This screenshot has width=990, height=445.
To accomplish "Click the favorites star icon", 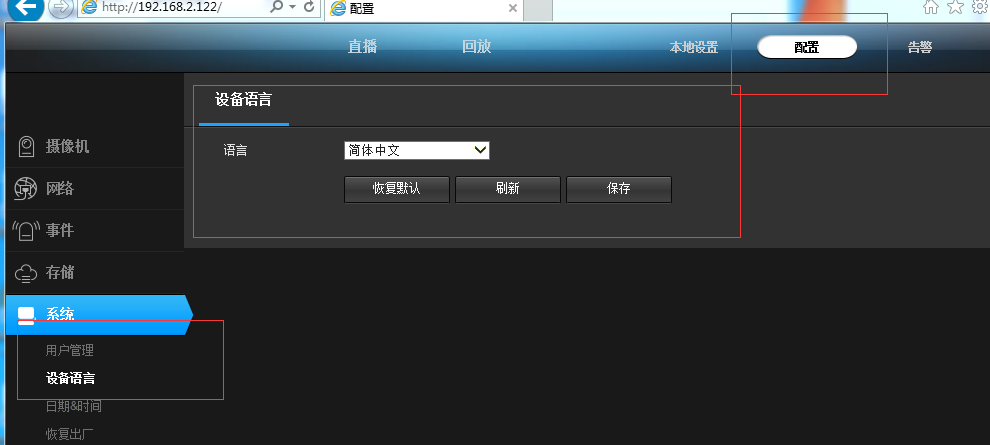I will (x=956, y=7).
